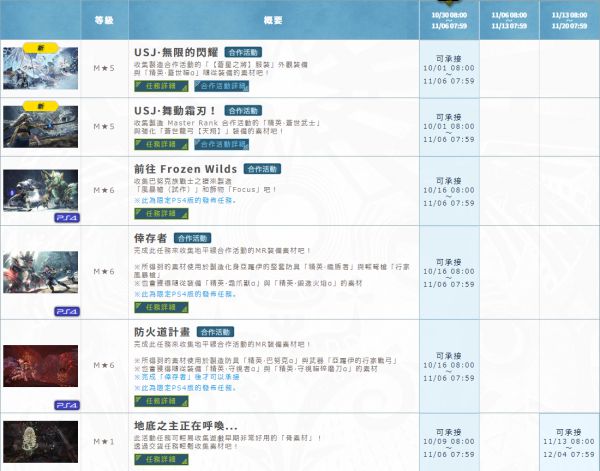Open the 地底之主正在呼喚 quest thumbnail

pyautogui.click(x=39, y=441)
